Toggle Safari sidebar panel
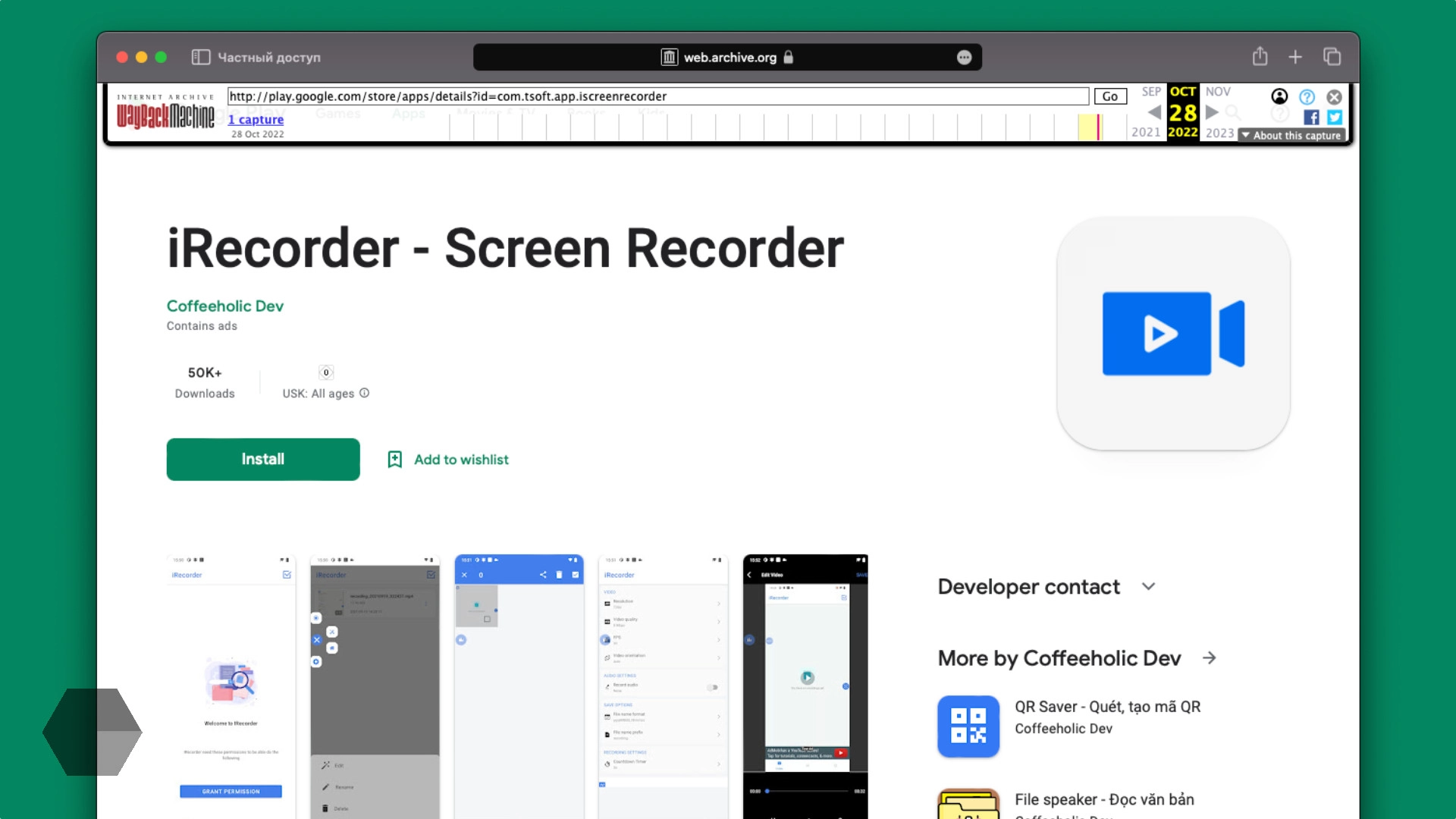1456x819 pixels. coord(200,58)
